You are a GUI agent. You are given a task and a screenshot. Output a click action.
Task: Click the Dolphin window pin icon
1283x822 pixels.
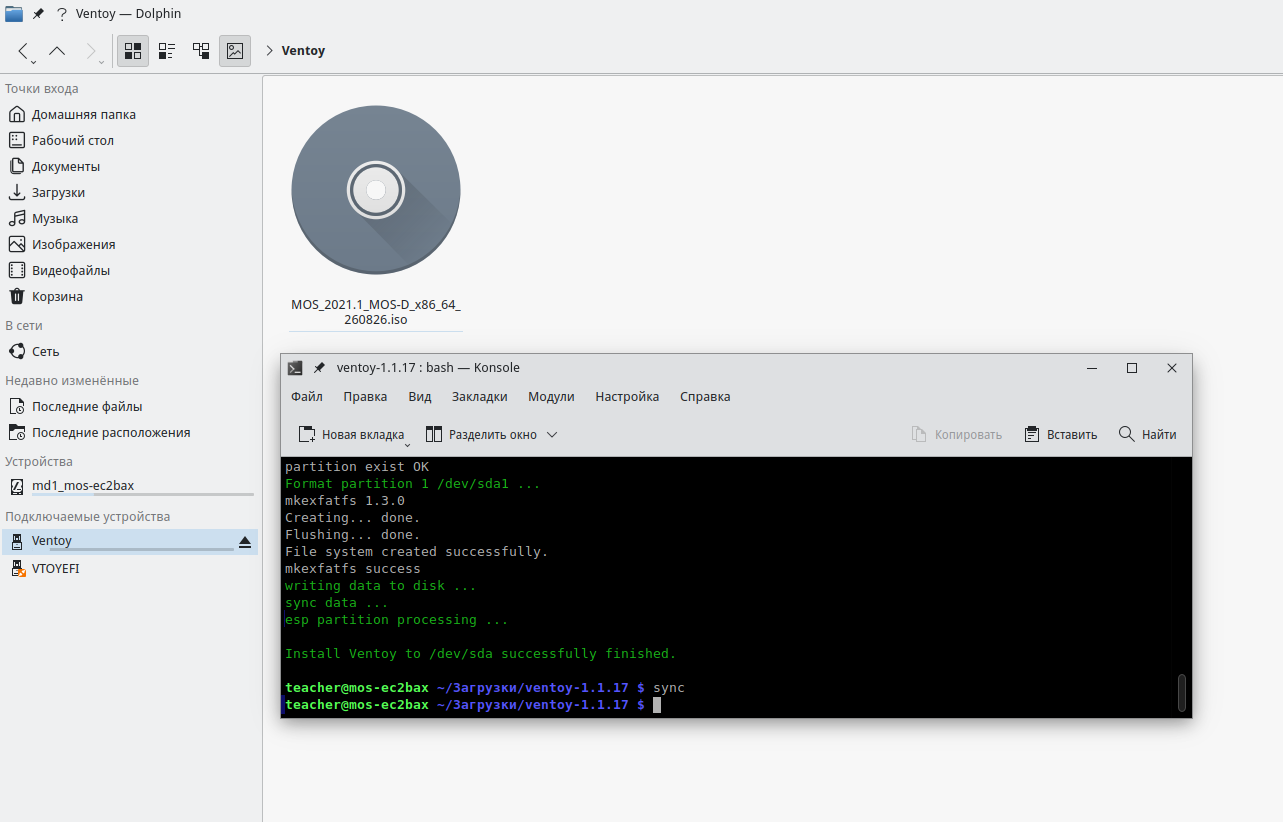click(38, 14)
